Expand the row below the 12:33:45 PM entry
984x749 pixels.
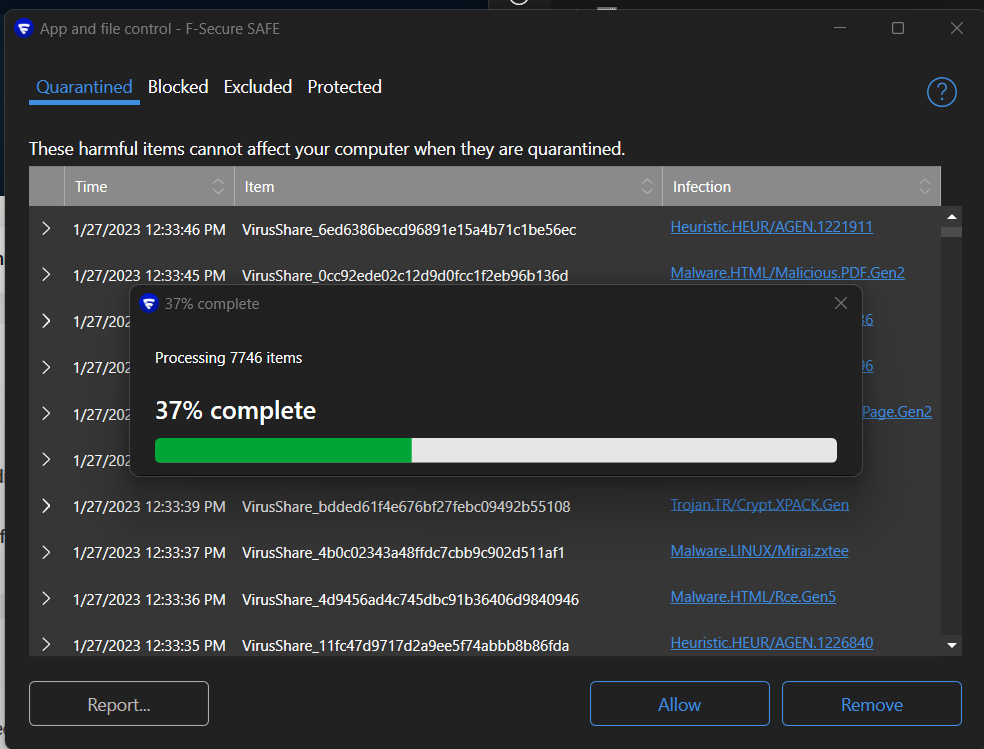[46, 321]
